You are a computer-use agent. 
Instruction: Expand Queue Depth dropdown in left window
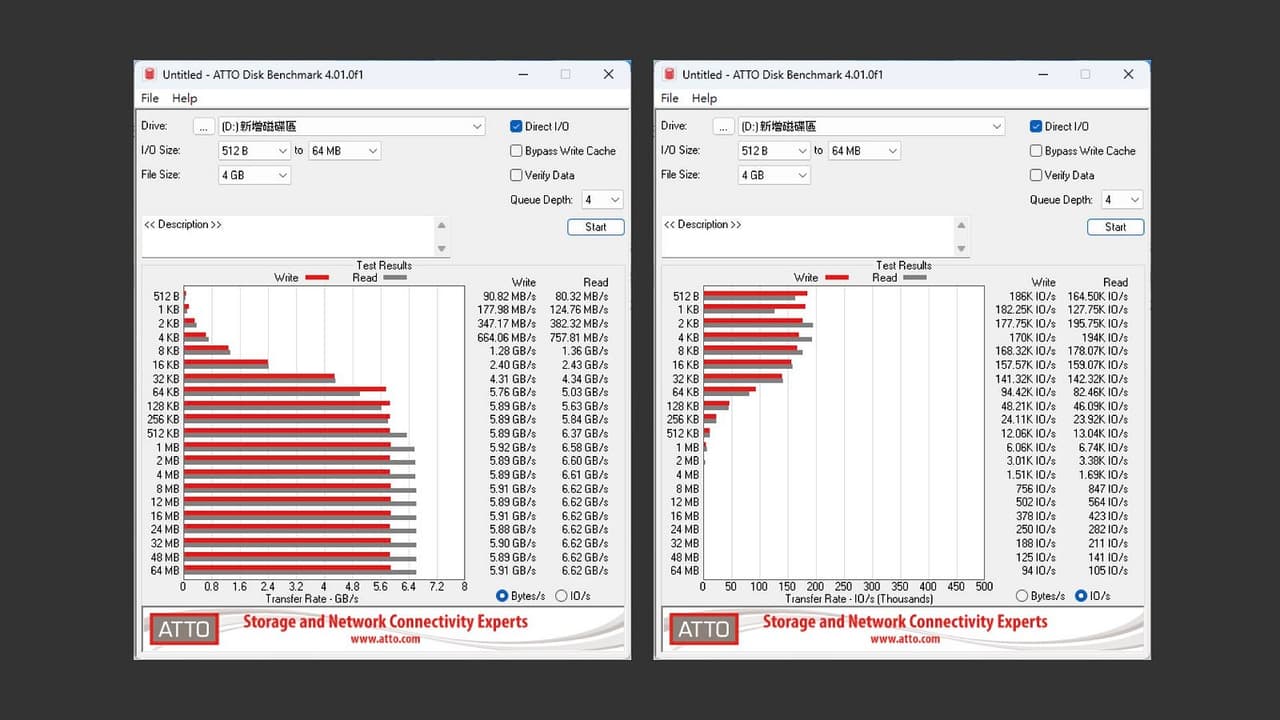[x=602, y=200]
